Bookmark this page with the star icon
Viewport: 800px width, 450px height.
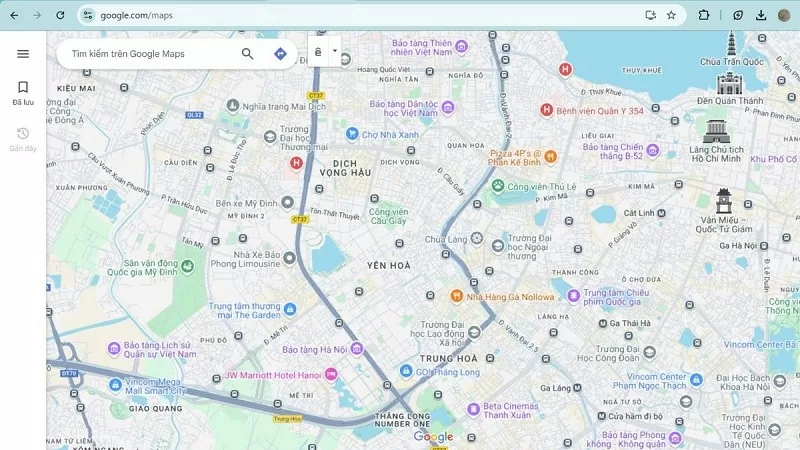click(671, 15)
